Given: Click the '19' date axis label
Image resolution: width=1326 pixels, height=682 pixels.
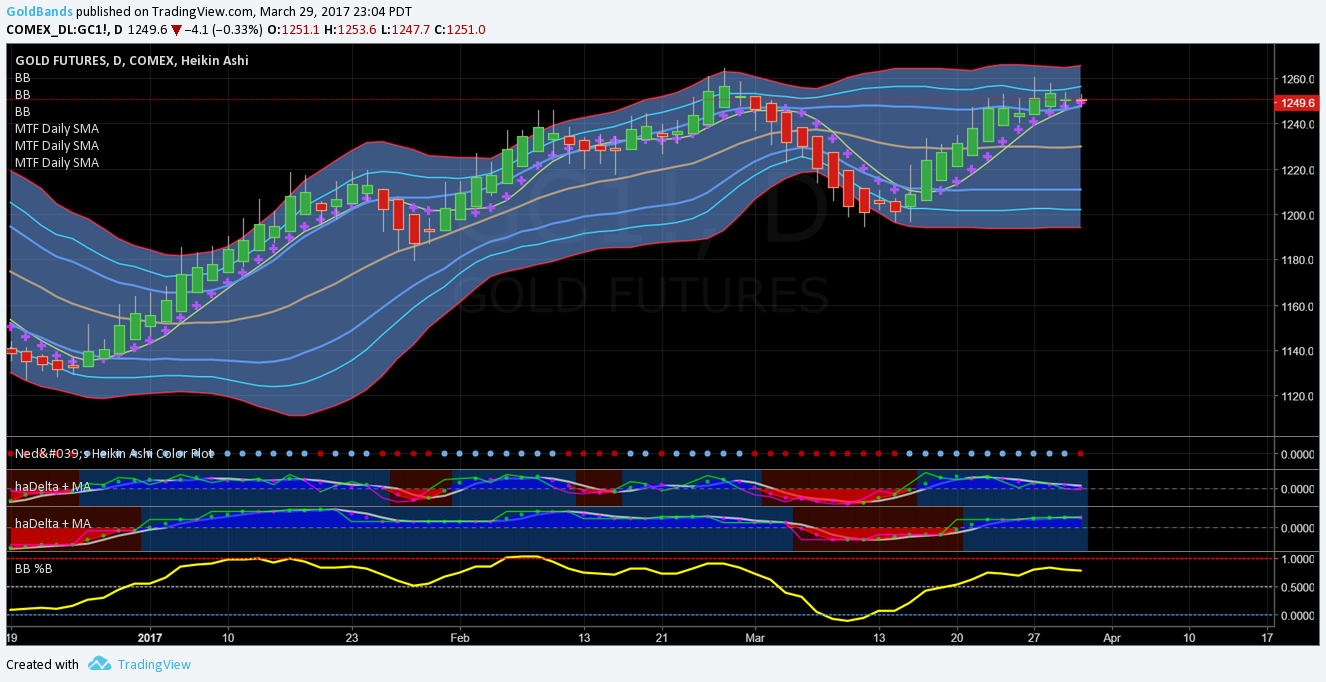Looking at the screenshot, I should 10,636.
